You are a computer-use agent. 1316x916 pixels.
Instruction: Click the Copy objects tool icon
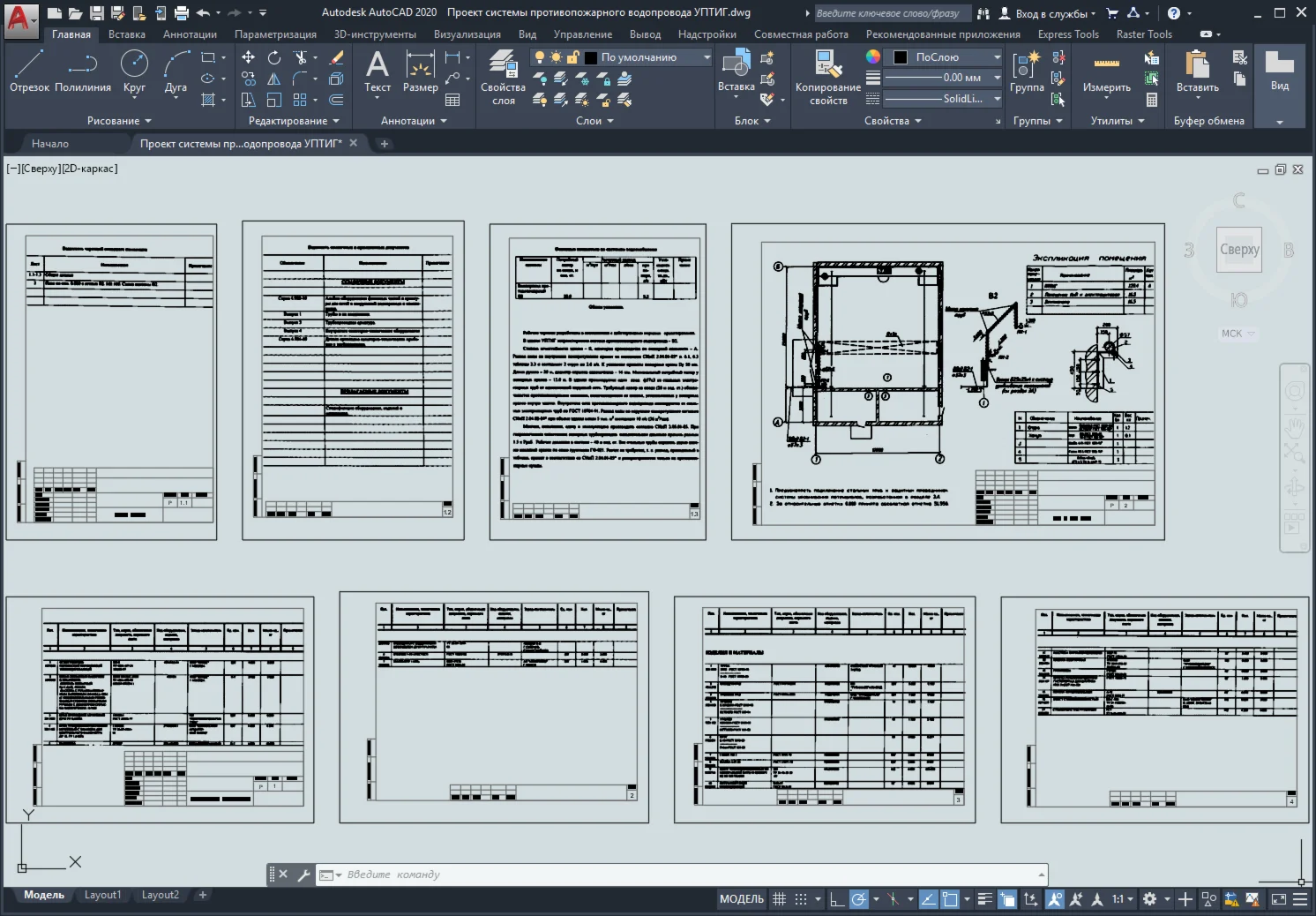[249, 79]
